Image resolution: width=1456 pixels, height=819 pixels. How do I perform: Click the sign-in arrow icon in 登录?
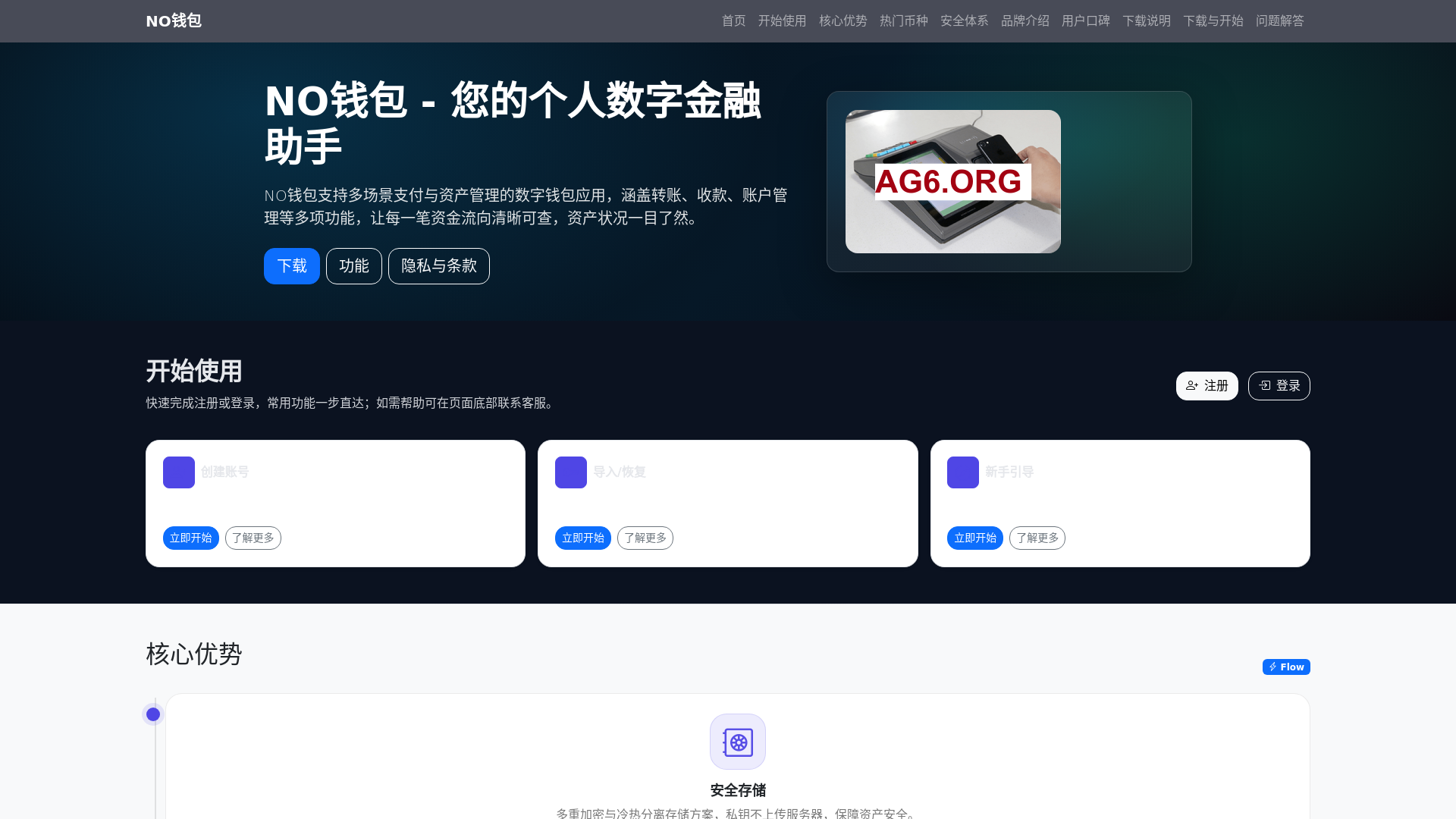click(x=1264, y=386)
